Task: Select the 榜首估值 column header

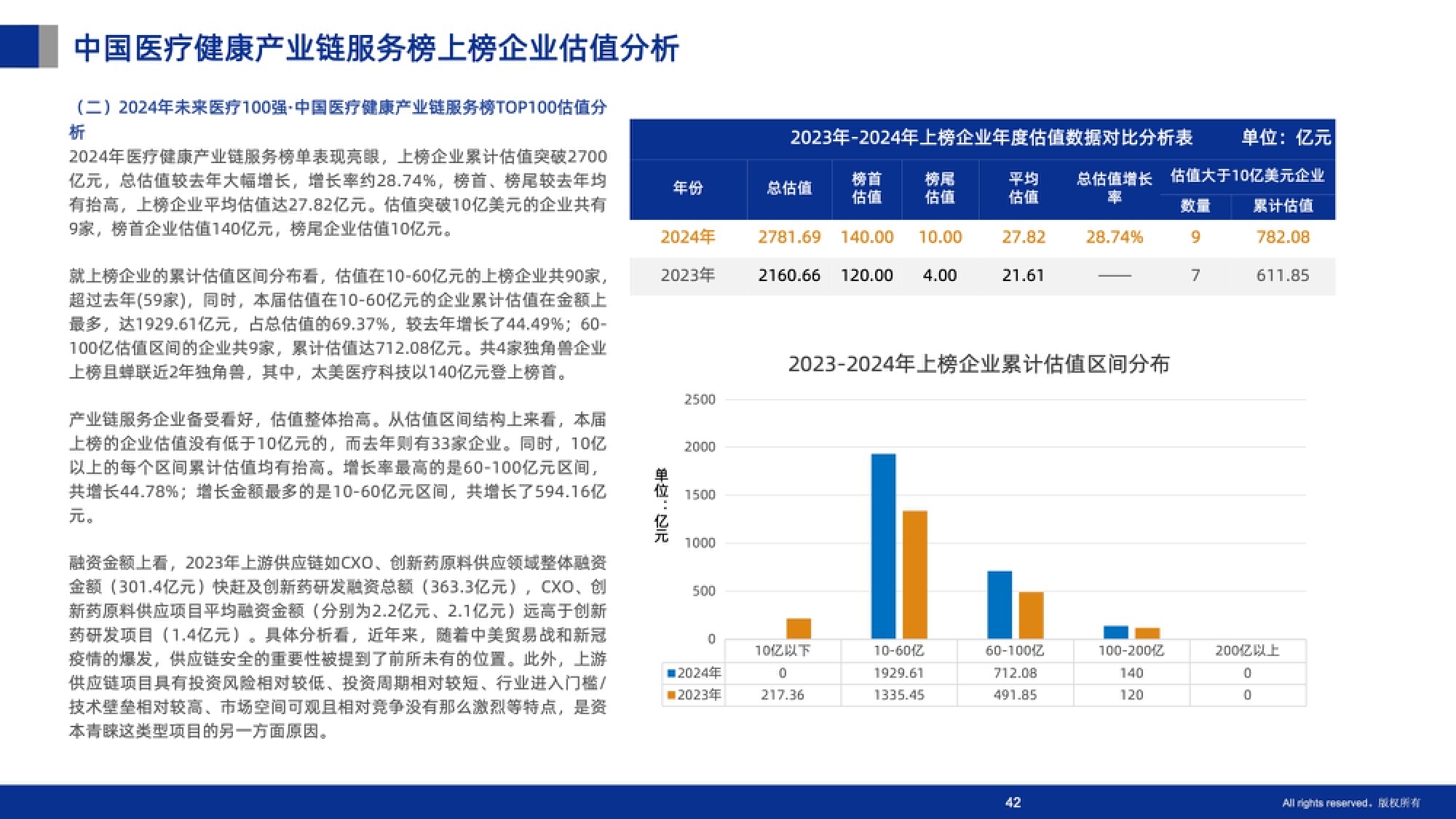Action: (x=866, y=188)
